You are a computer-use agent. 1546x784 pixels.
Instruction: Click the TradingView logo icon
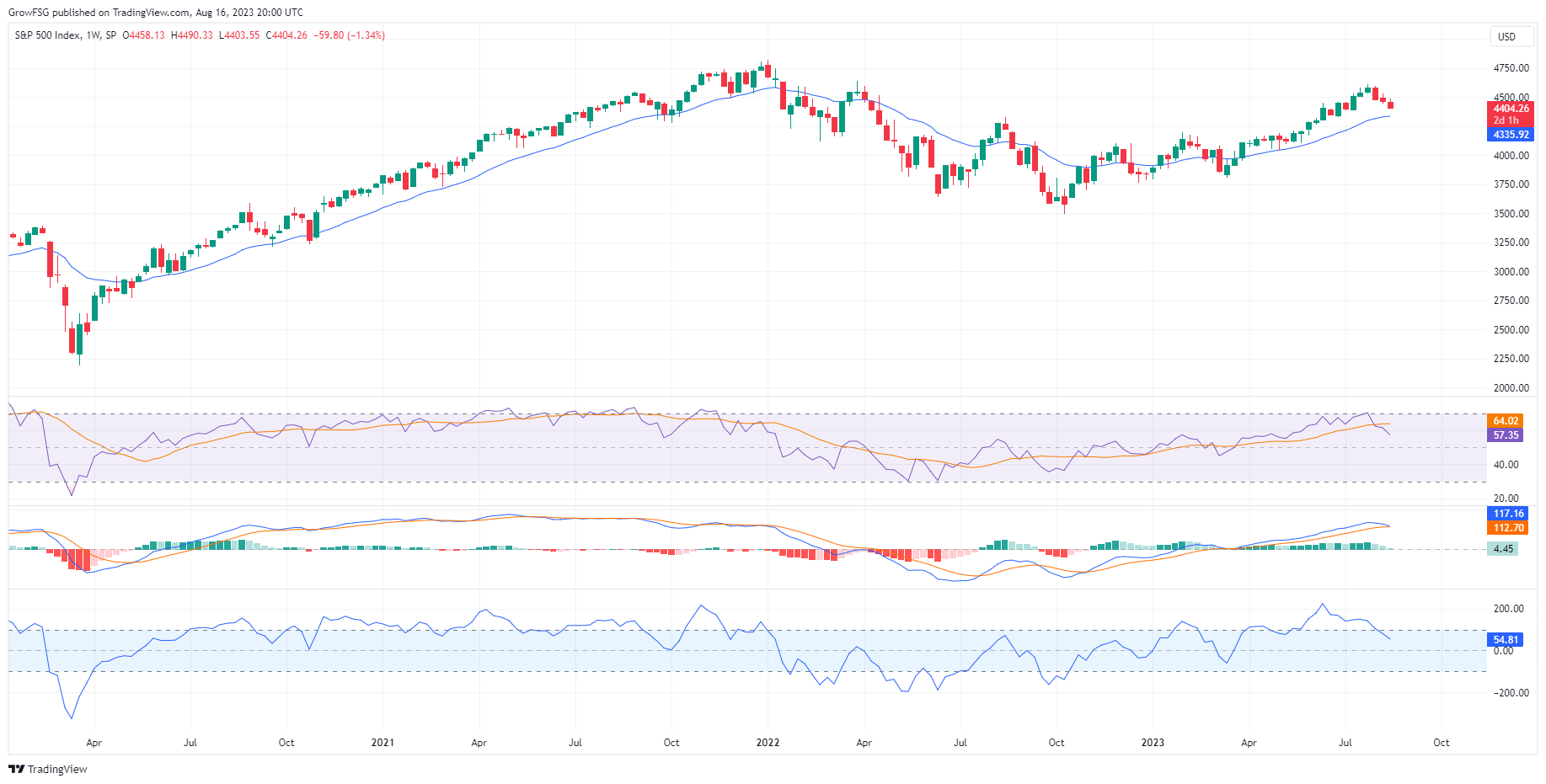coord(16,769)
